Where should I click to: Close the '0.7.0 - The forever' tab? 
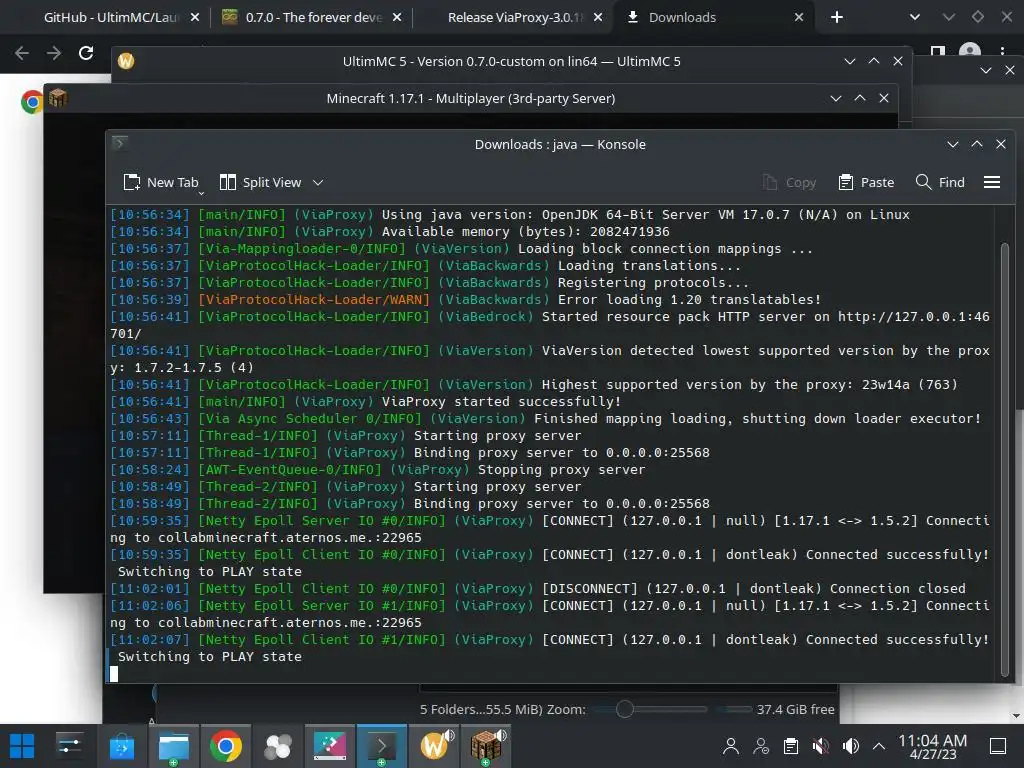(x=397, y=18)
